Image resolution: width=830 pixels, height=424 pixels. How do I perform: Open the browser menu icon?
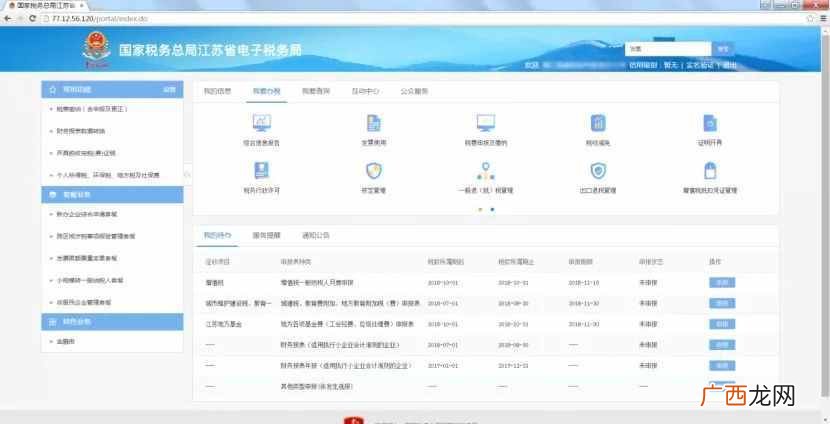click(x=823, y=19)
